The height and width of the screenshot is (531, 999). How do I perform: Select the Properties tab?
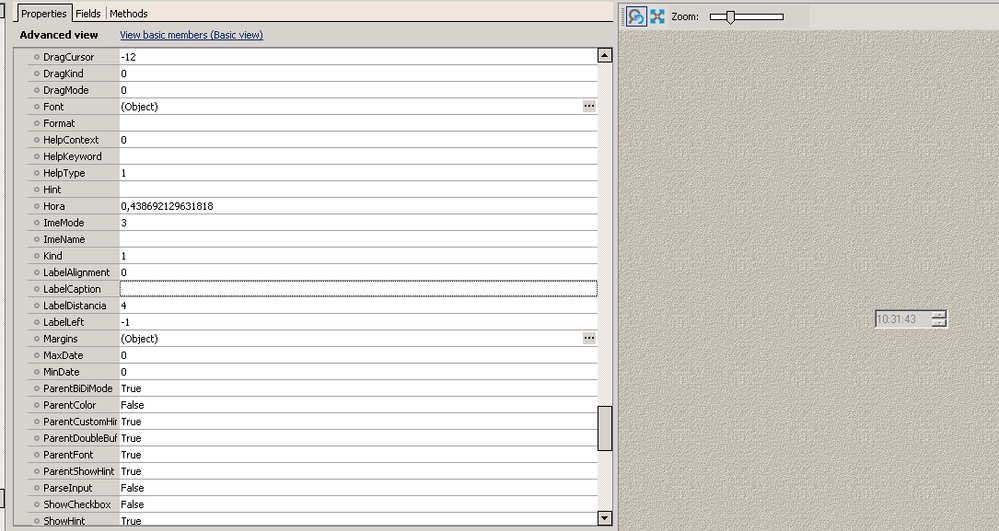click(x=44, y=13)
